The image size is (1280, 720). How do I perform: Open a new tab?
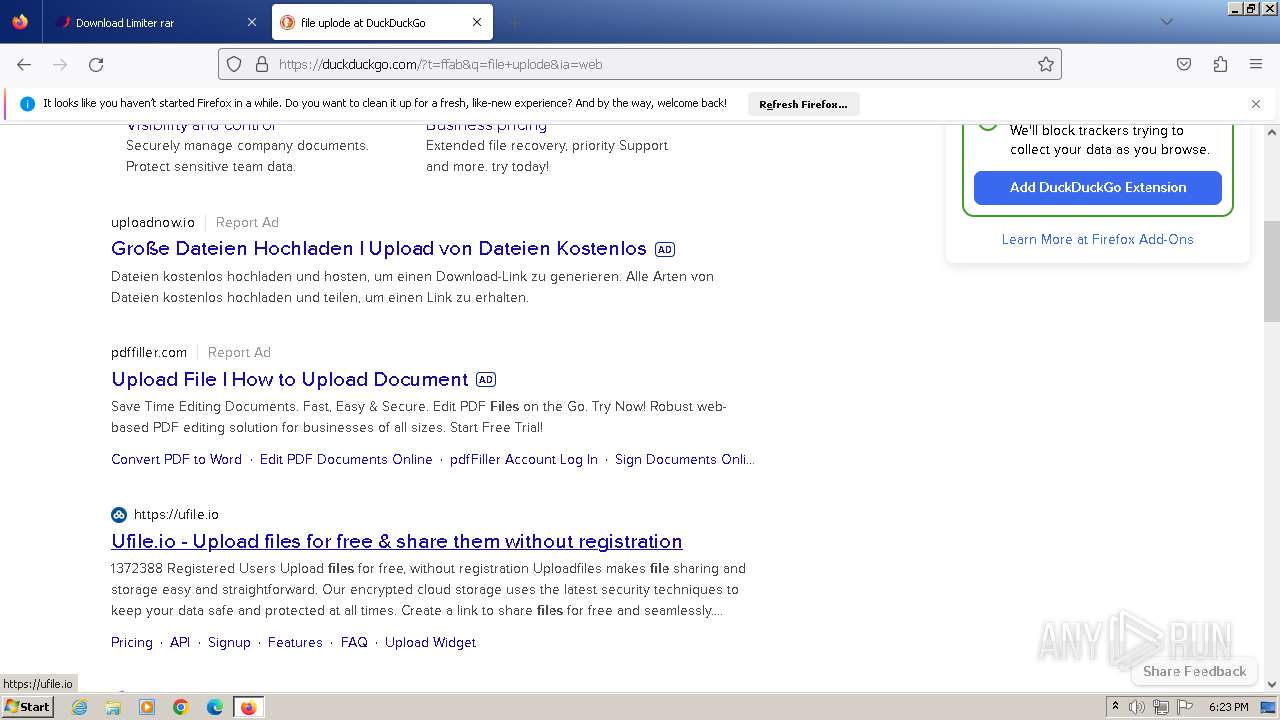click(514, 22)
